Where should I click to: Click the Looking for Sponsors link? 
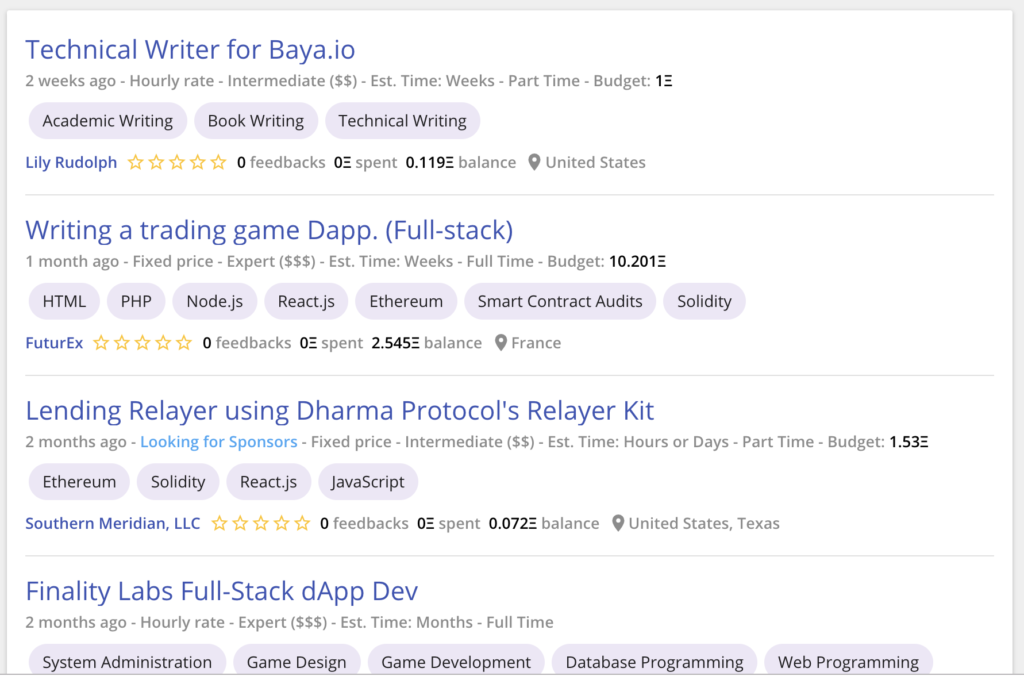click(219, 442)
